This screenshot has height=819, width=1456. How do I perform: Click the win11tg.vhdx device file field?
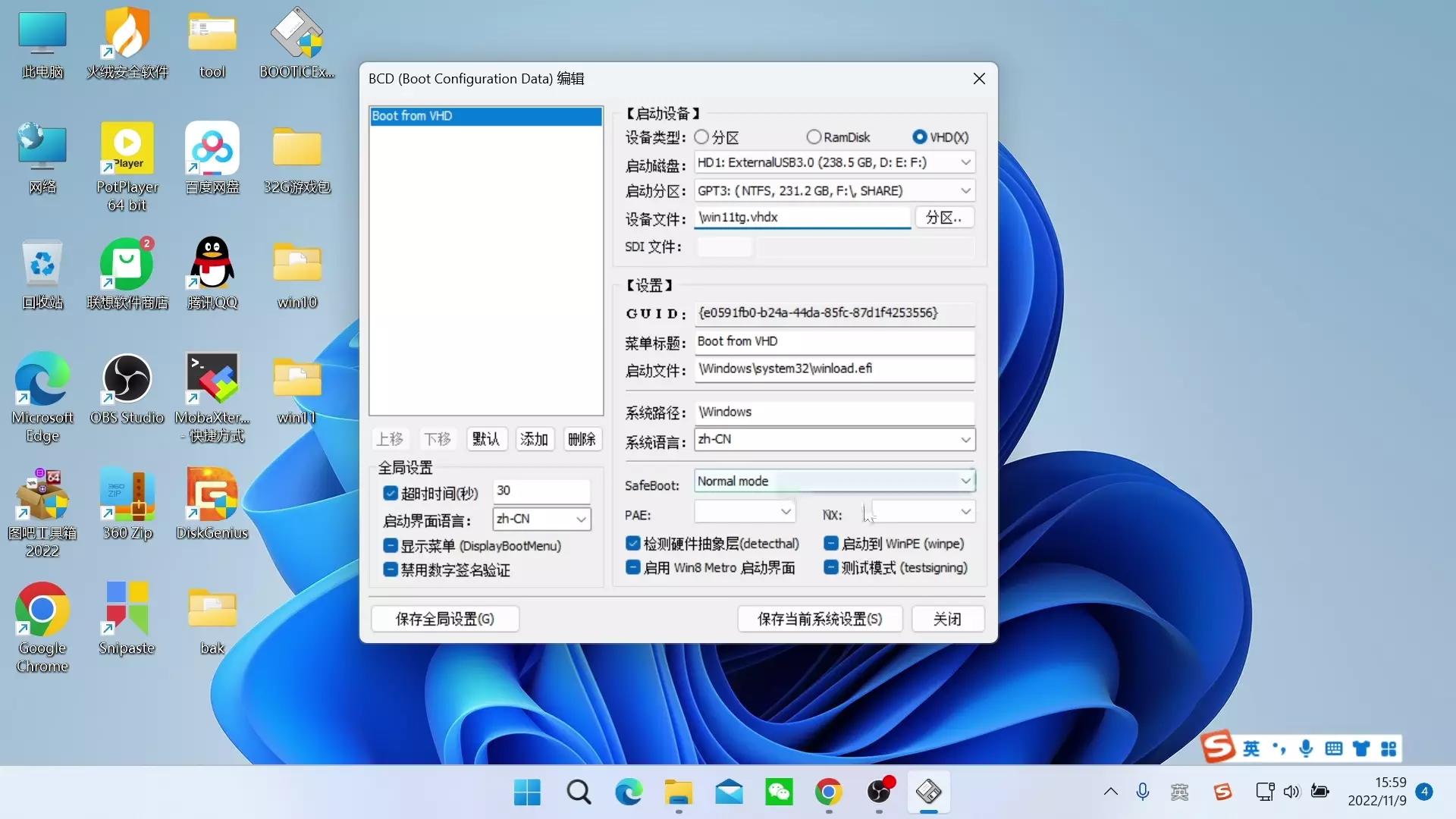[802, 217]
